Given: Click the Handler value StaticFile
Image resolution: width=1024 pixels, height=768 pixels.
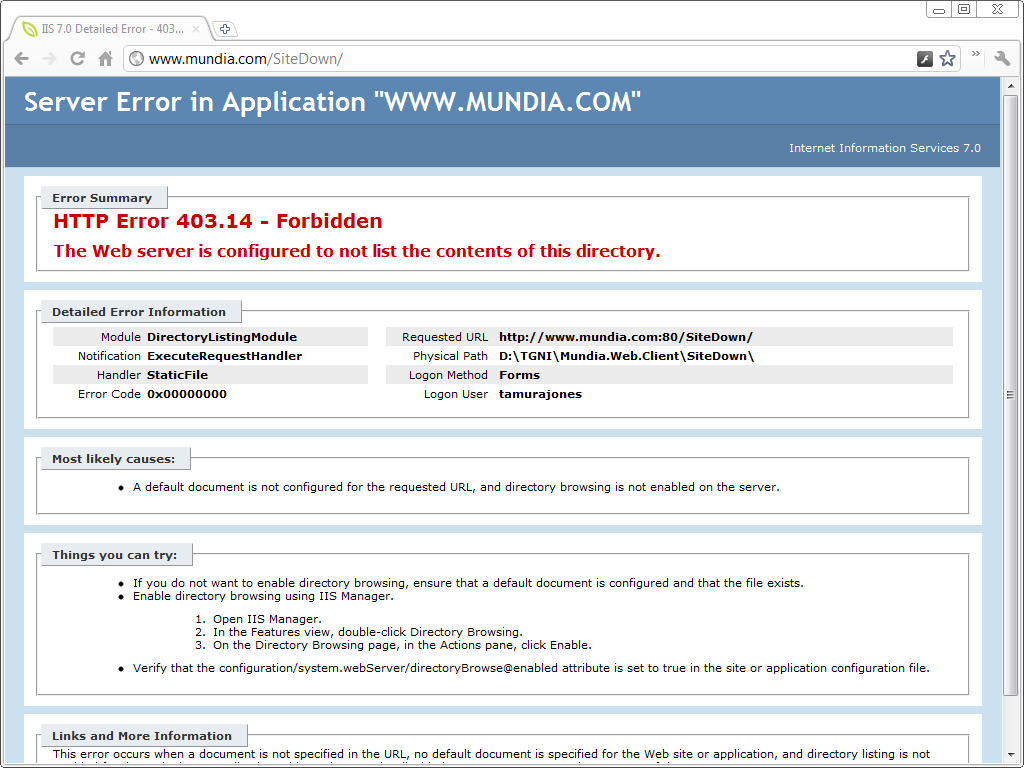Looking at the screenshot, I should click(x=178, y=375).
